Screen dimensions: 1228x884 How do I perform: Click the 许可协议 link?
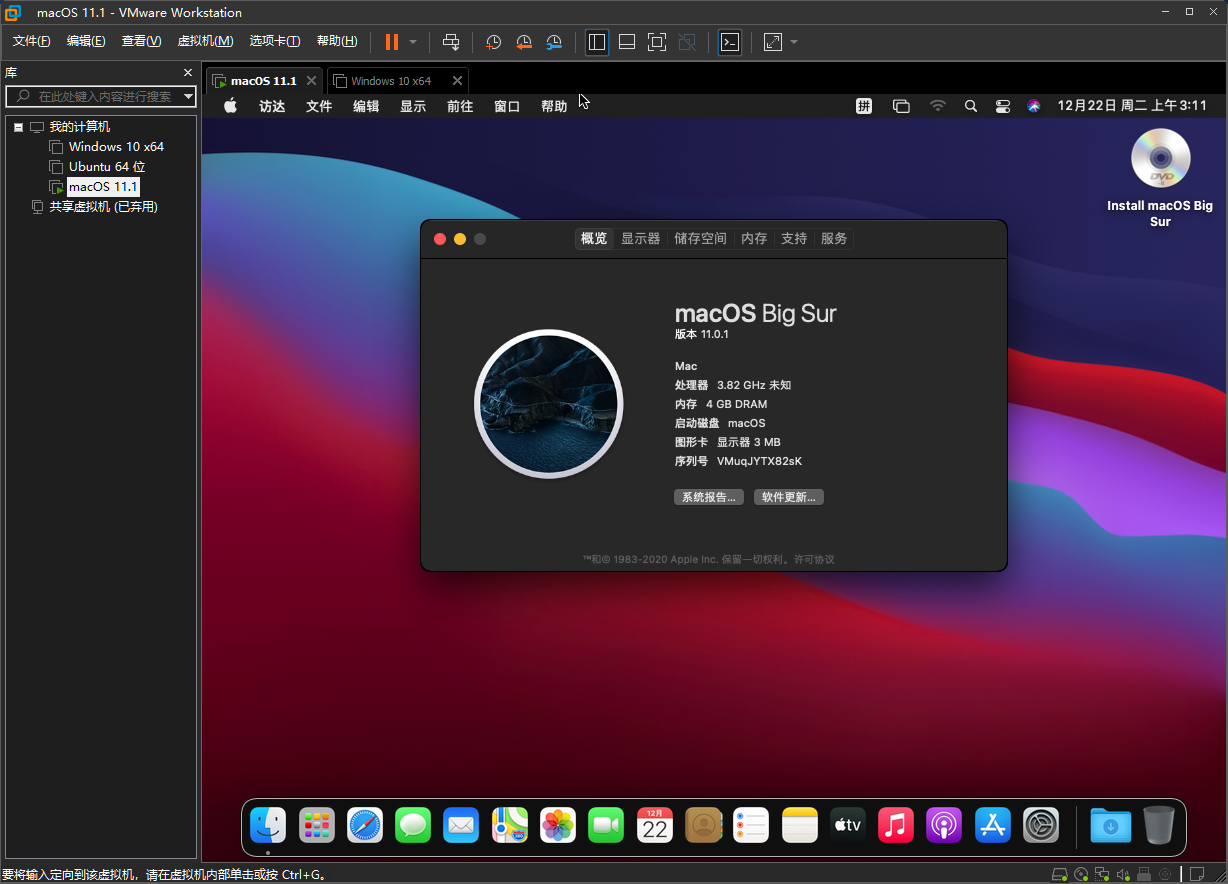(x=814, y=560)
